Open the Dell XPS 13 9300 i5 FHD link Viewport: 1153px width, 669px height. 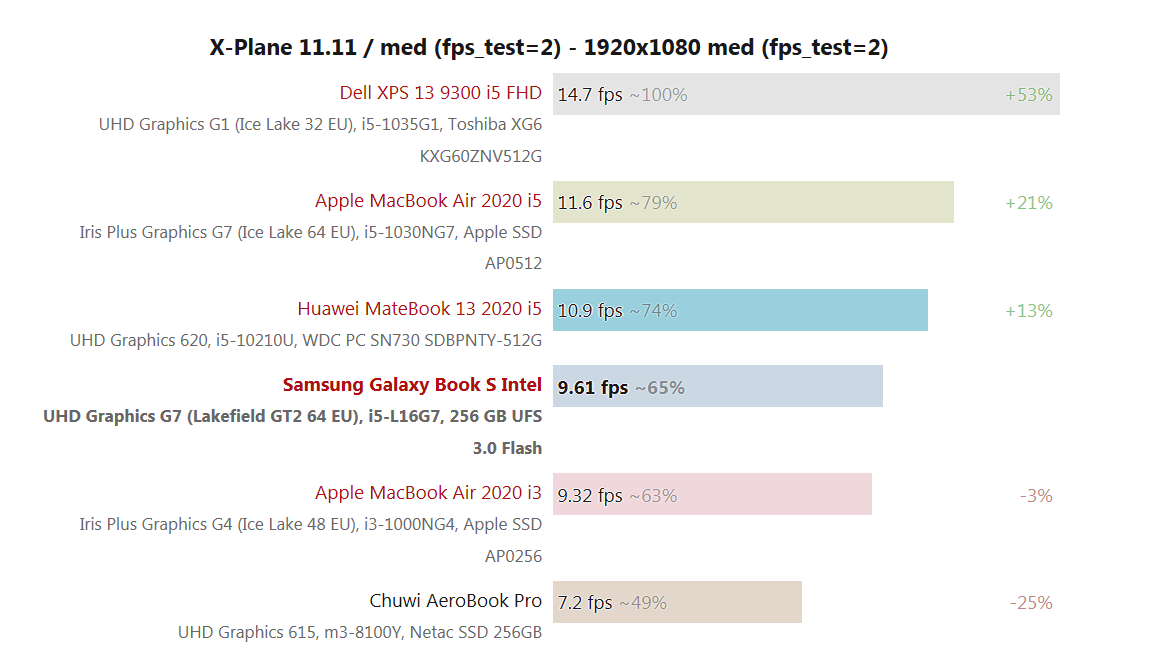(440, 93)
